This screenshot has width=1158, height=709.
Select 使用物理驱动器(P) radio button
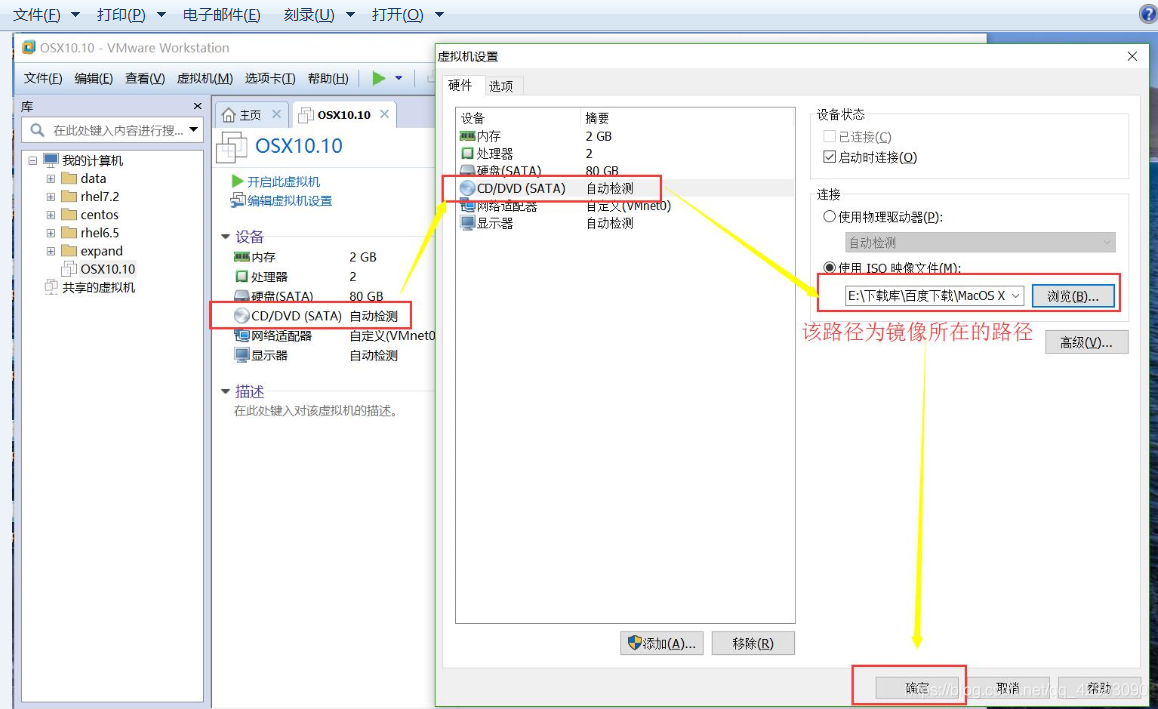[829, 216]
